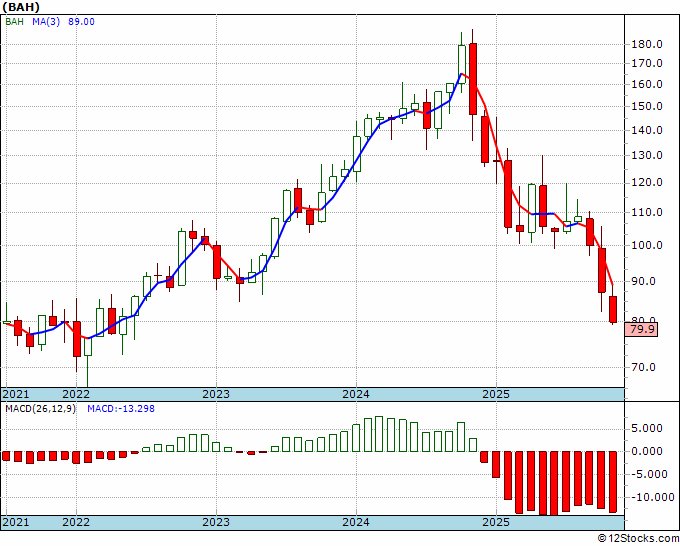The height and width of the screenshot is (546, 680).
Task: Select the MA(3) legend label
Action: [x=46, y=22]
